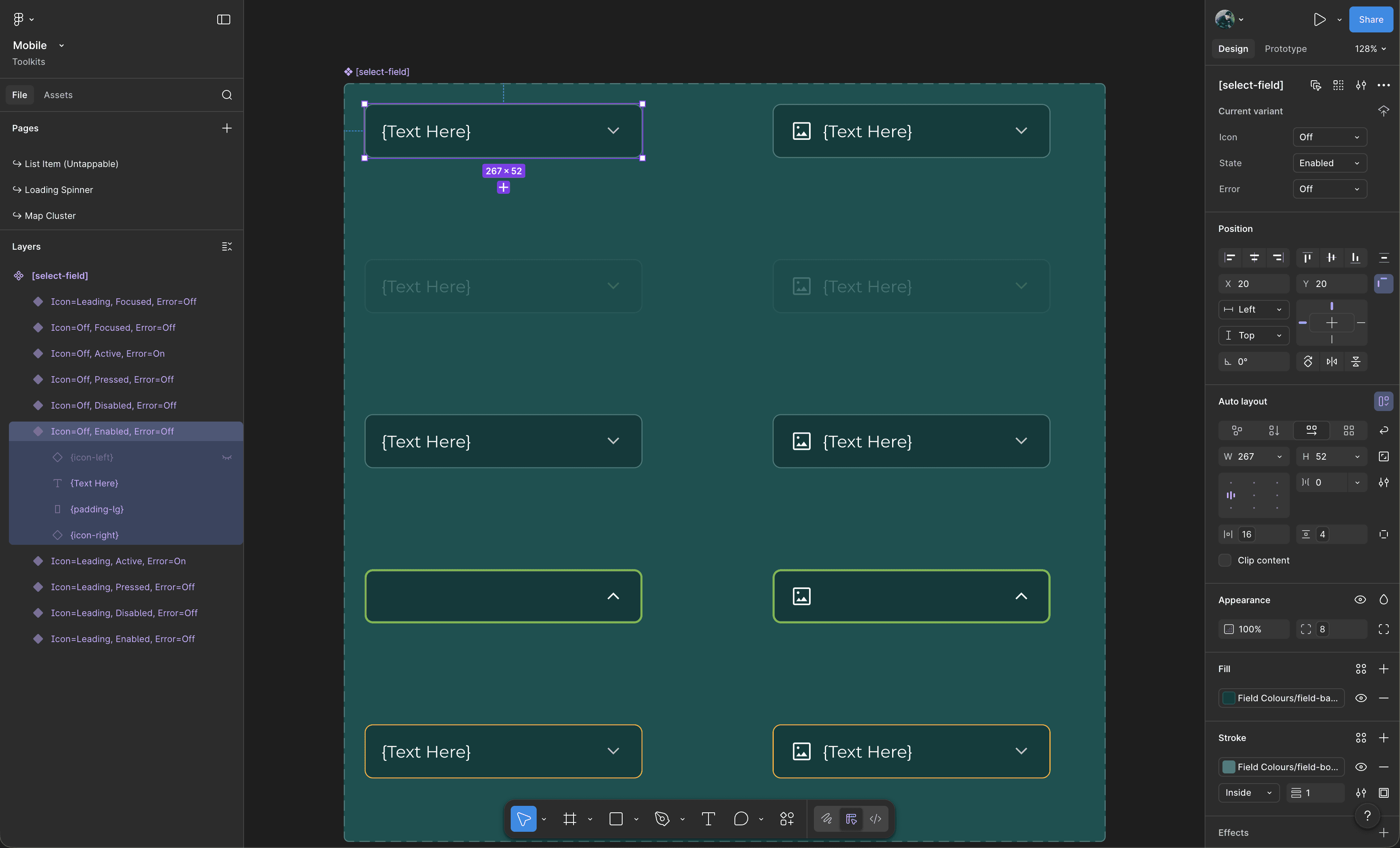Open the Actions/components tool
The image size is (1400, 848).
[x=786, y=819]
